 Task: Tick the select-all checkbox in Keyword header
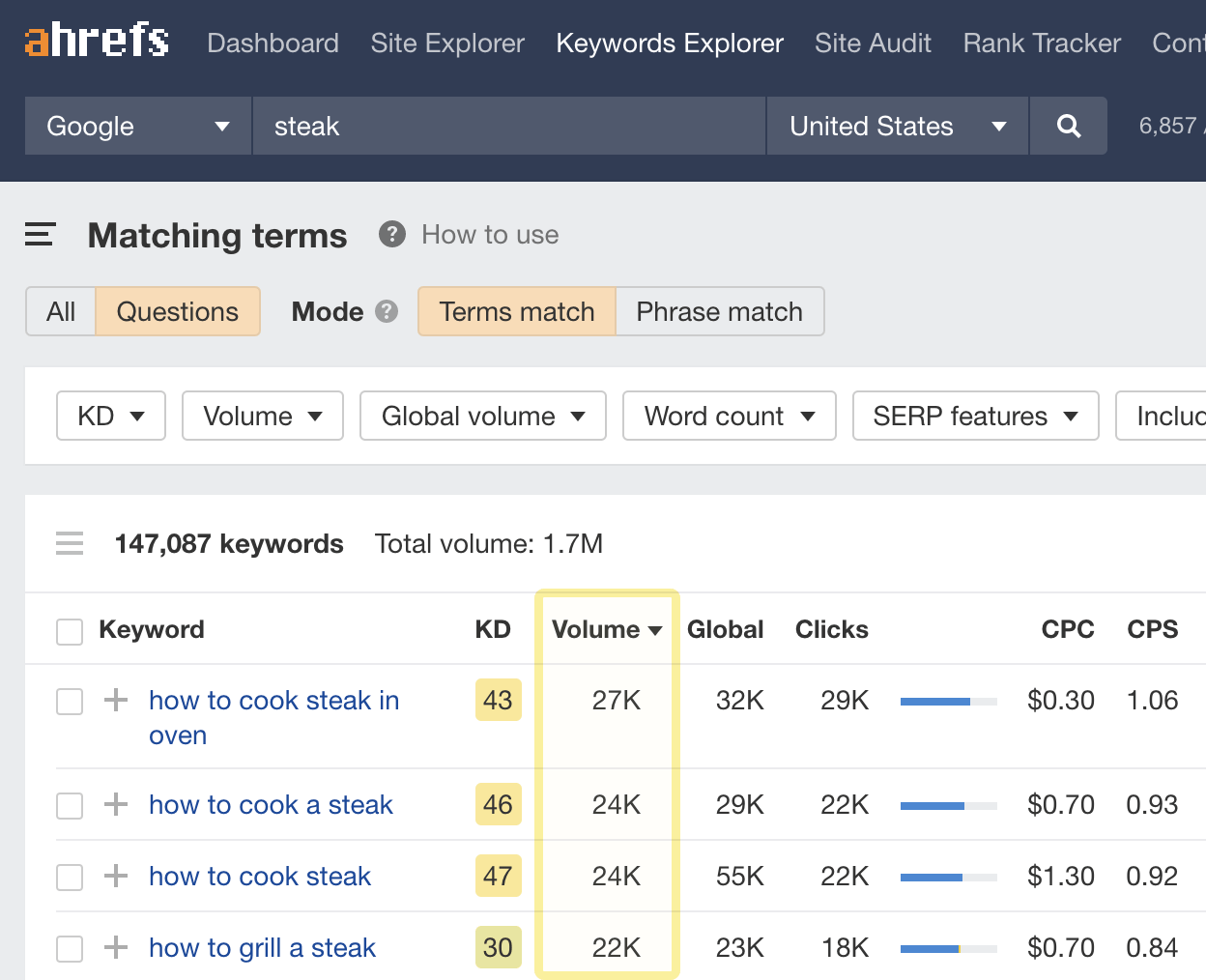click(70, 631)
